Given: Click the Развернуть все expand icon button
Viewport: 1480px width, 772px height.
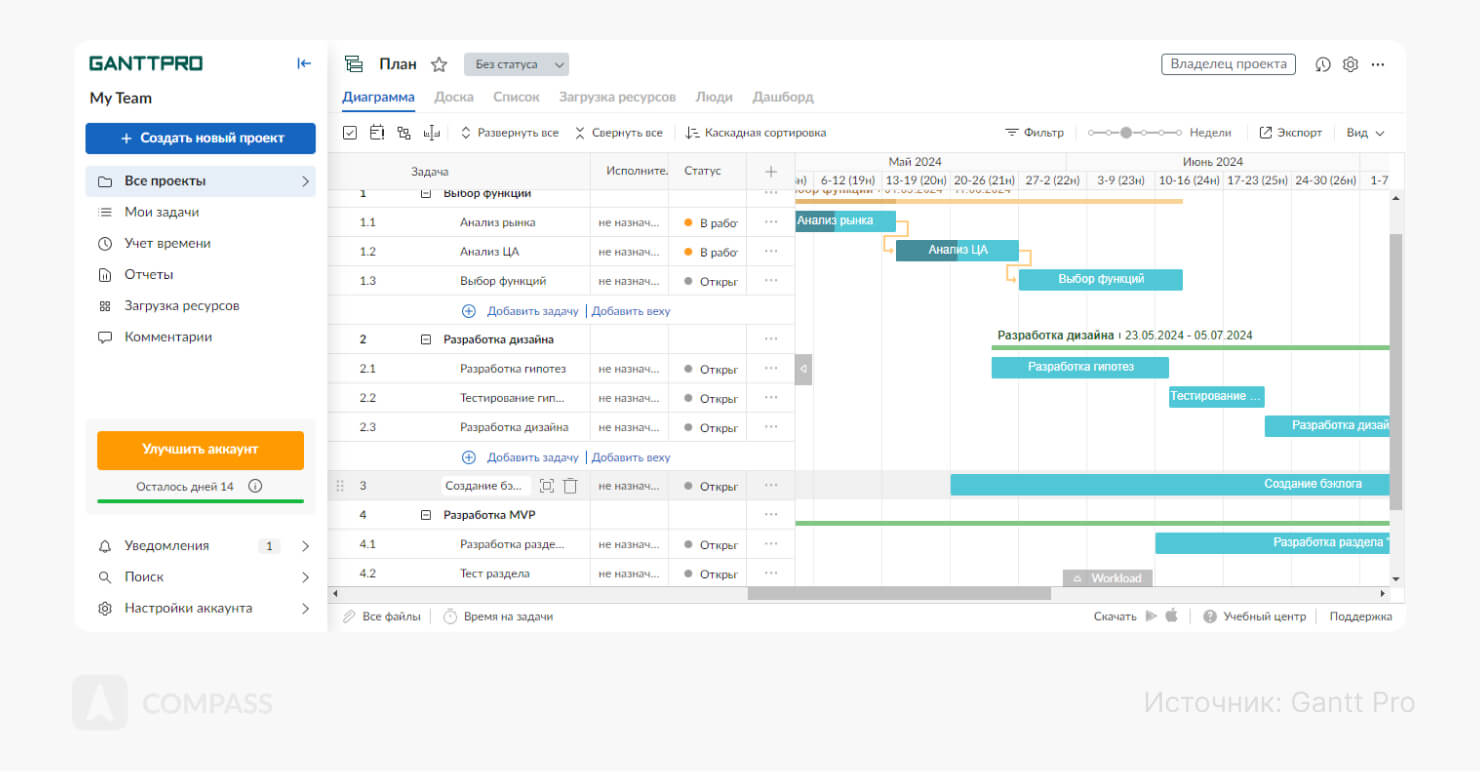Looking at the screenshot, I should [509, 133].
